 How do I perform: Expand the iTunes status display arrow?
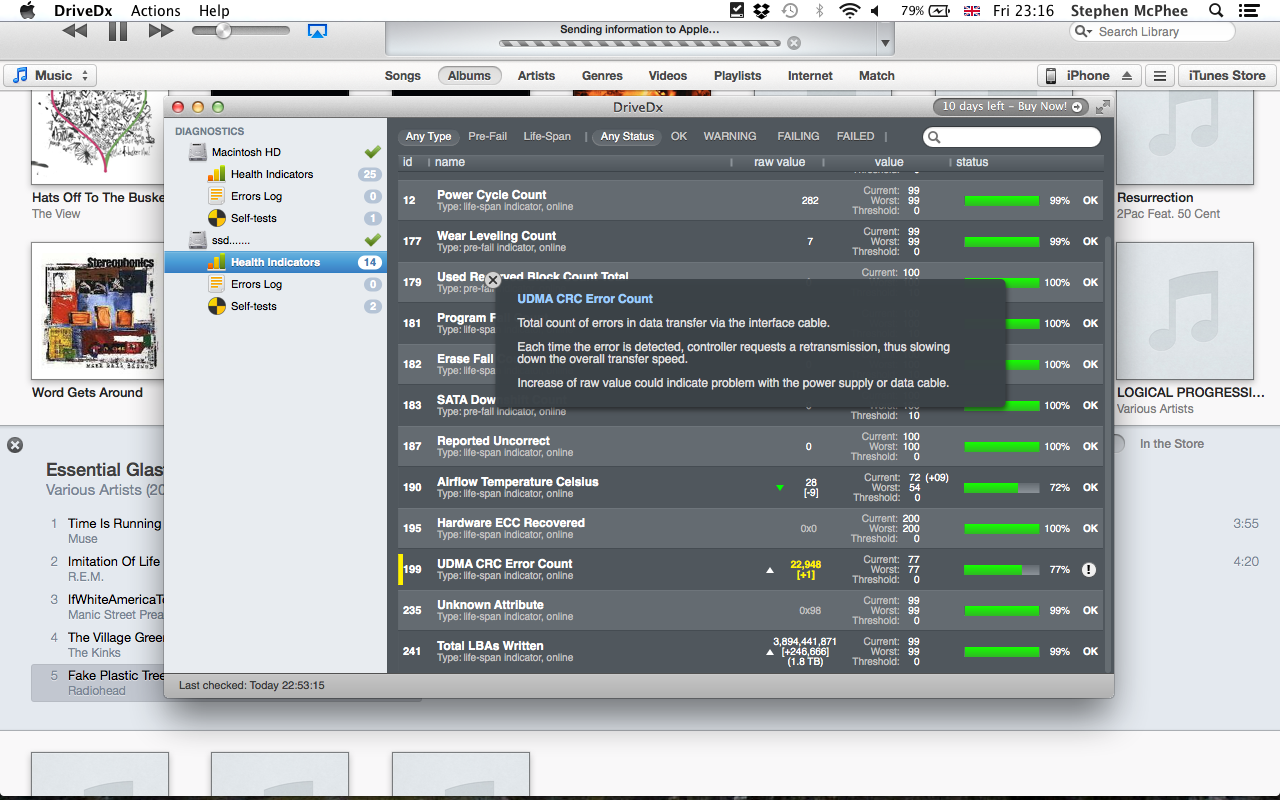tap(885, 44)
